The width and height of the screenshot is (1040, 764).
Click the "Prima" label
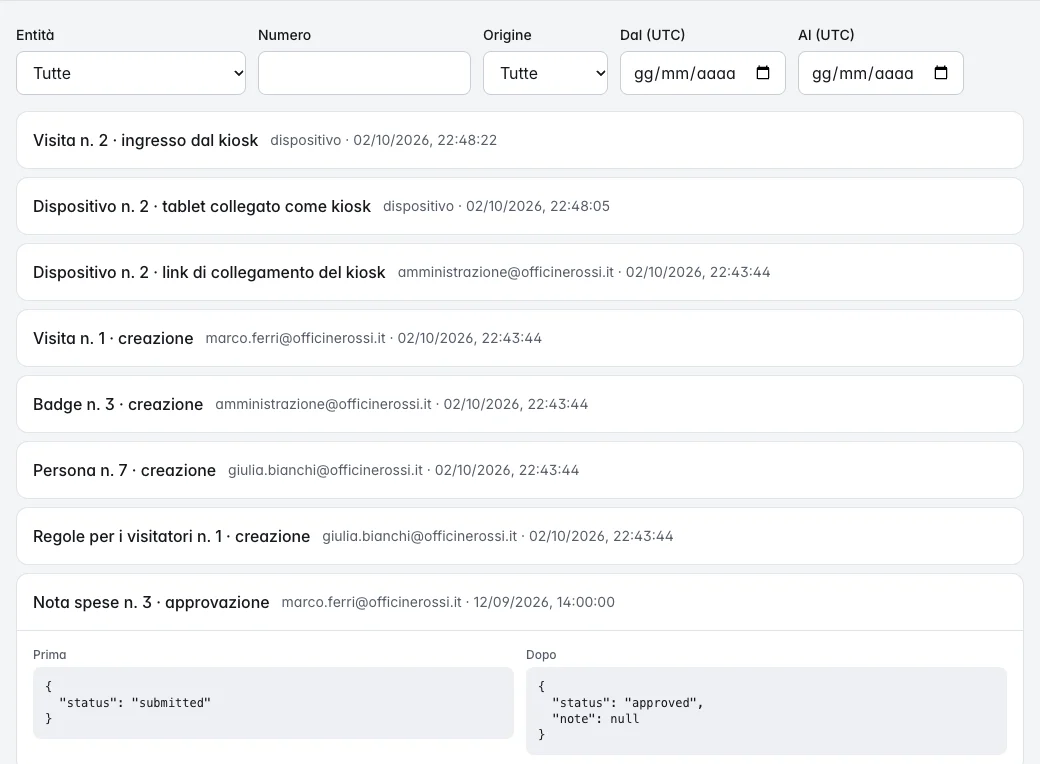tap(50, 655)
